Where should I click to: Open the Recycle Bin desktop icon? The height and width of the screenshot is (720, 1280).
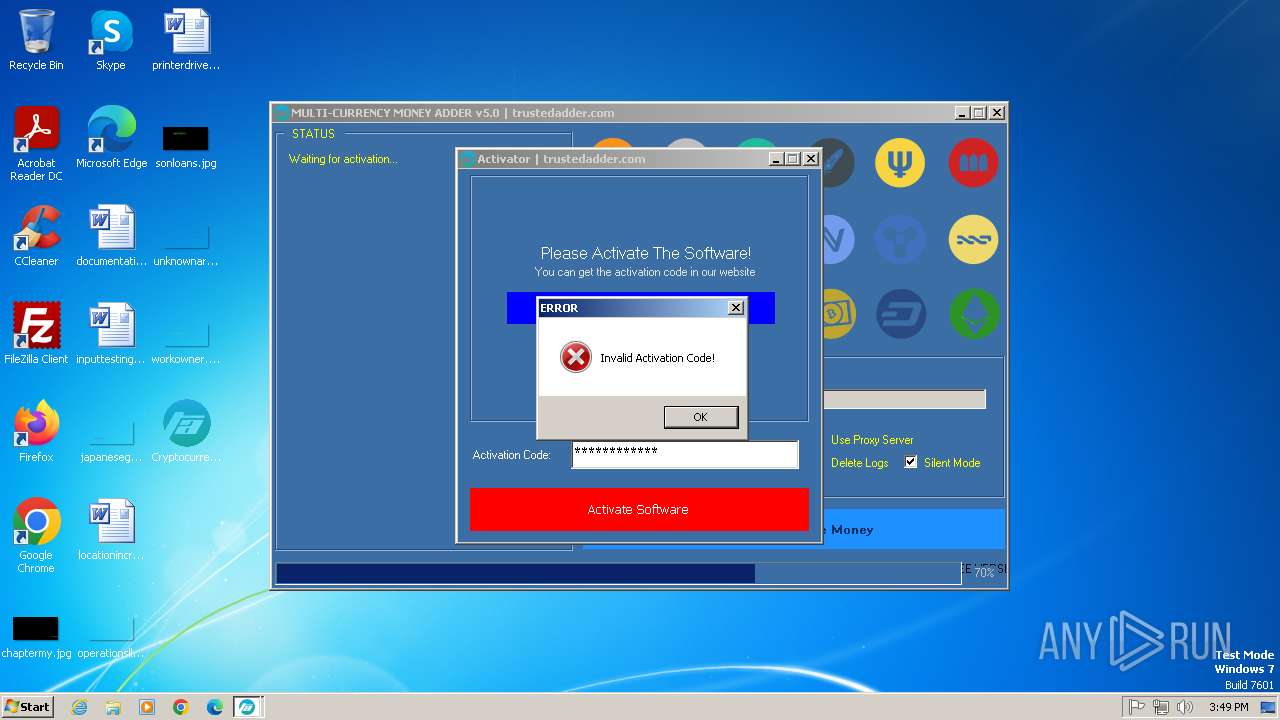[x=36, y=40]
